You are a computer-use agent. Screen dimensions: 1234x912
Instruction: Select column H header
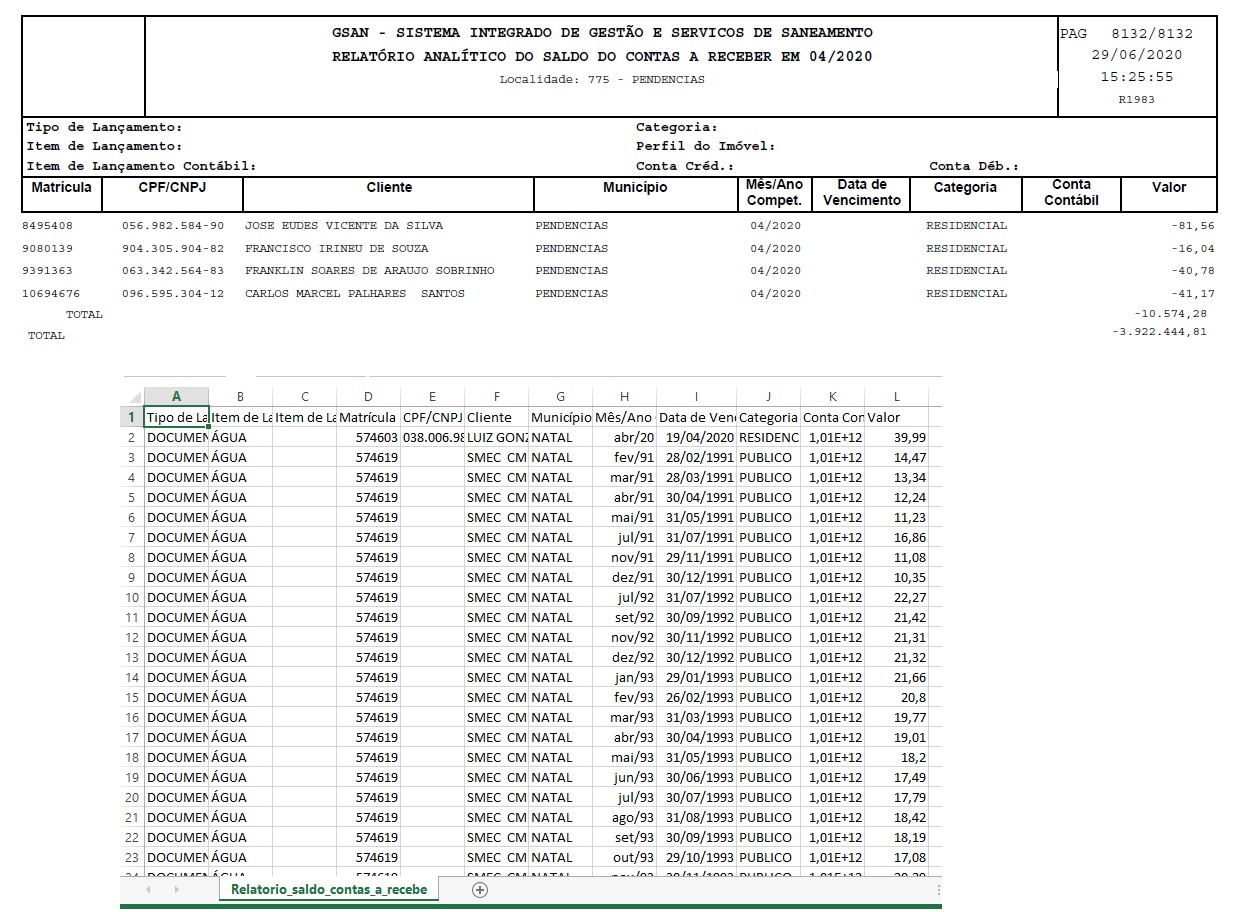coord(624,397)
